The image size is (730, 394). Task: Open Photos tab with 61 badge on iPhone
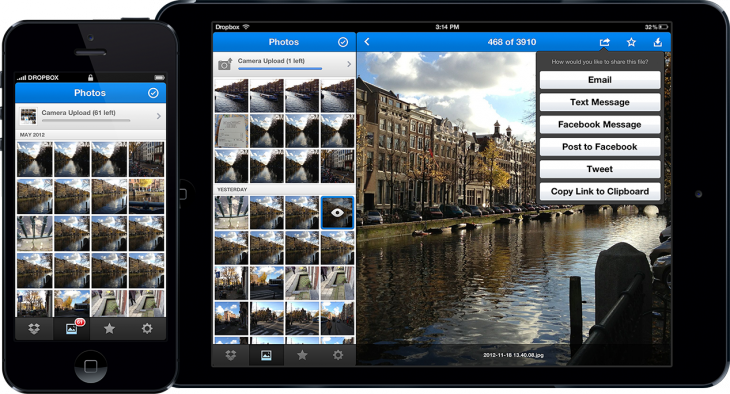tap(72, 329)
